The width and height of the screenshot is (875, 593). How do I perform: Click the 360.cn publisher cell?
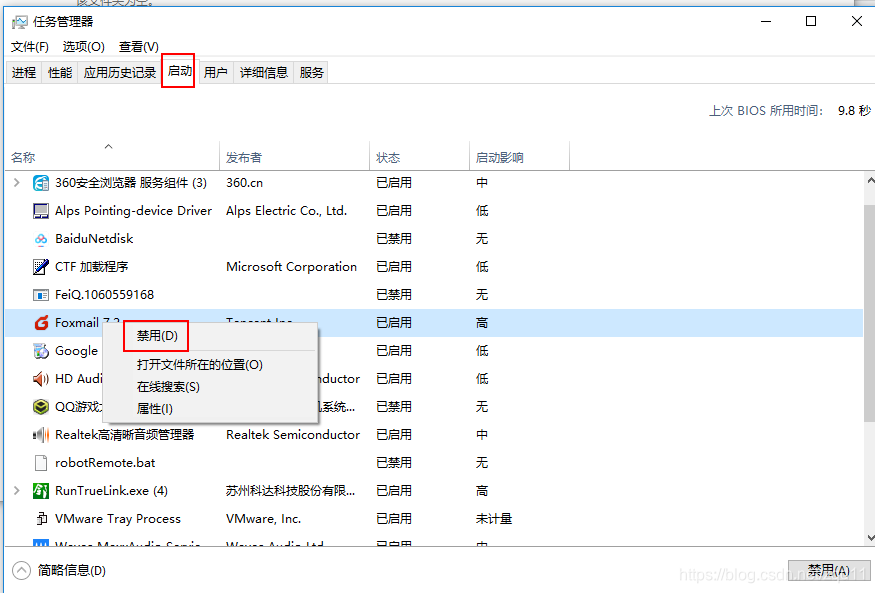click(x=244, y=183)
